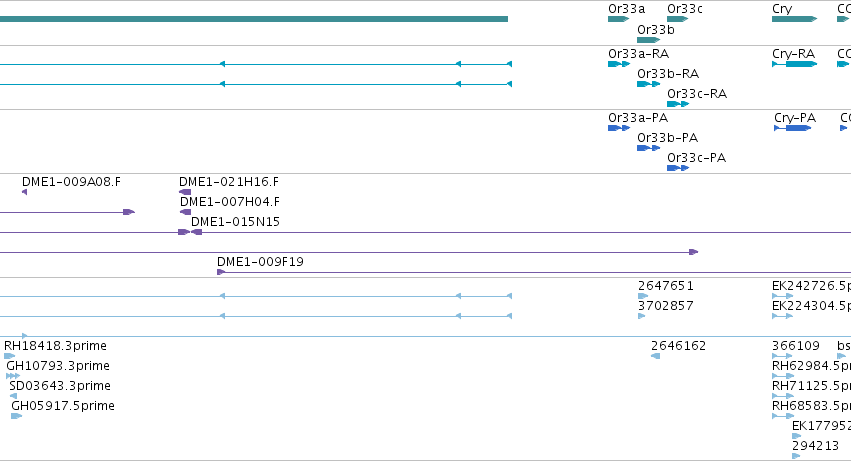Click the Or33b-PA protein label

click(x=667, y=138)
